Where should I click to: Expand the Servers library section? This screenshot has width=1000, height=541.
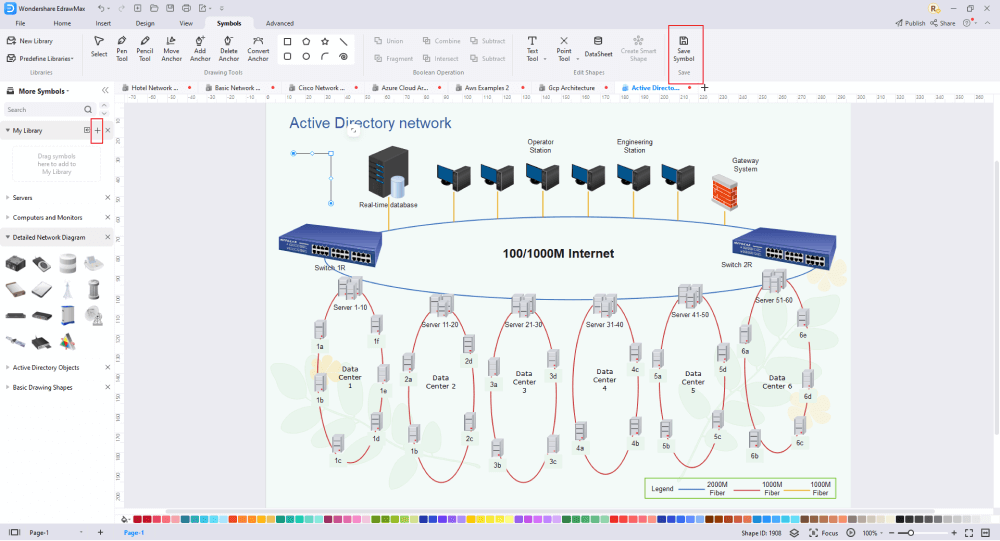[8, 198]
